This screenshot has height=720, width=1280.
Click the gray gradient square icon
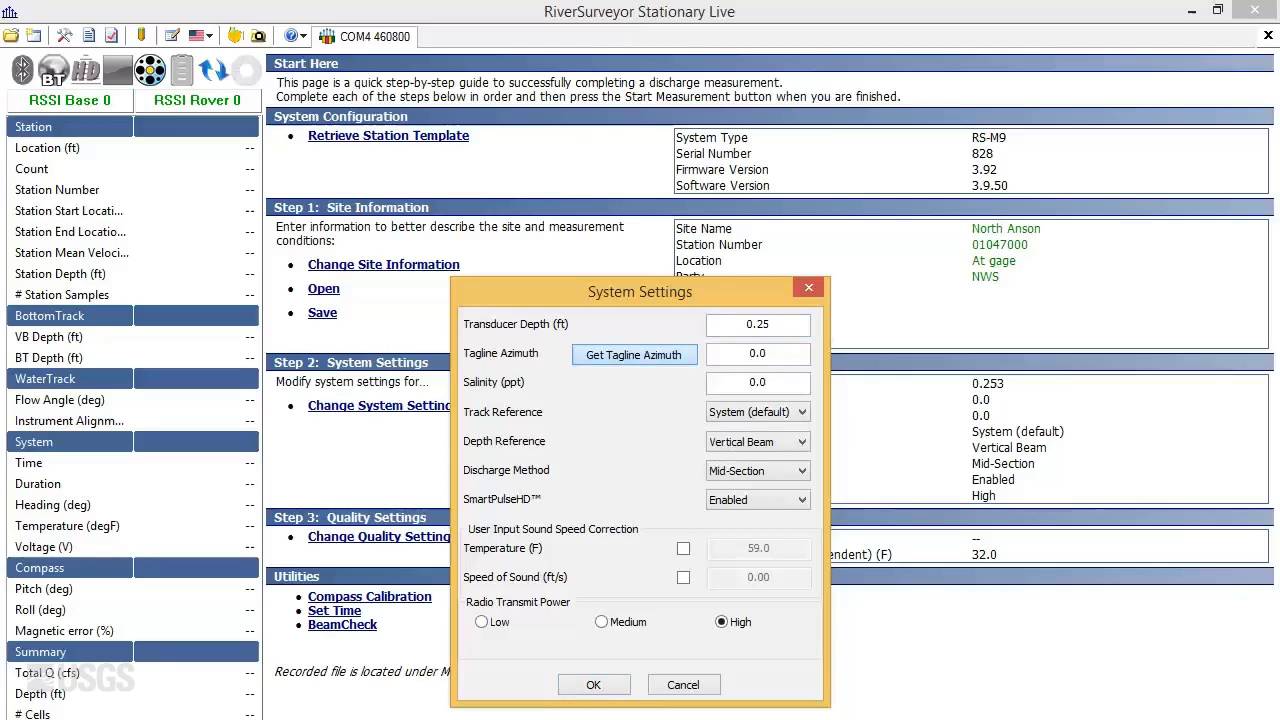[x=118, y=70]
